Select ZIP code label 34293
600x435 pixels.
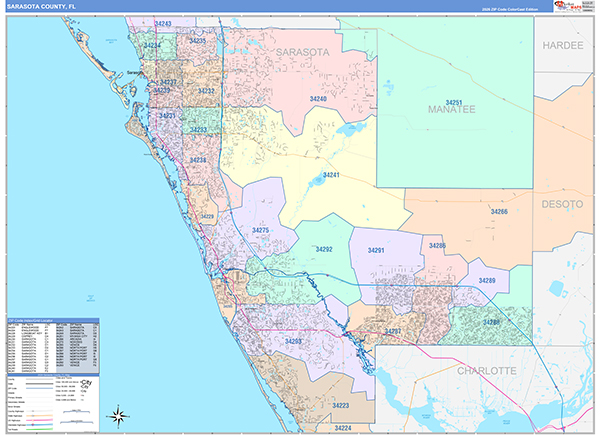[293, 341]
